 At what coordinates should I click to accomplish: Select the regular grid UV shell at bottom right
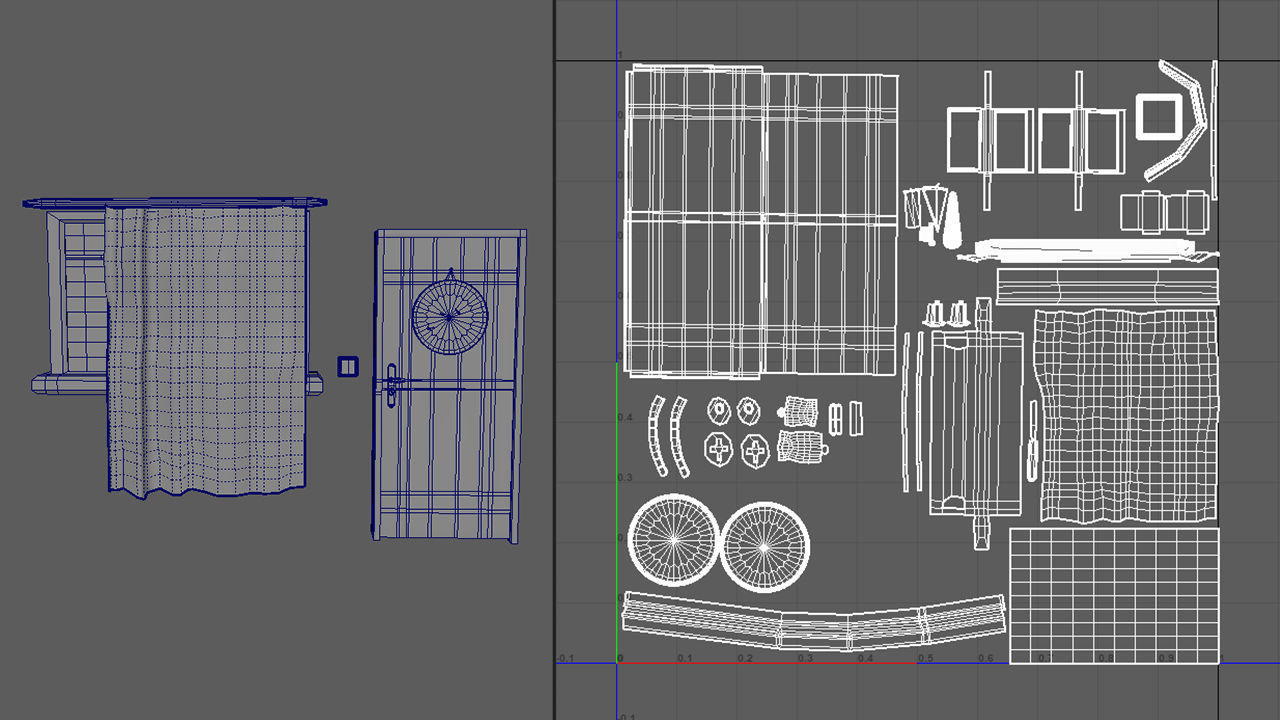(1114, 596)
